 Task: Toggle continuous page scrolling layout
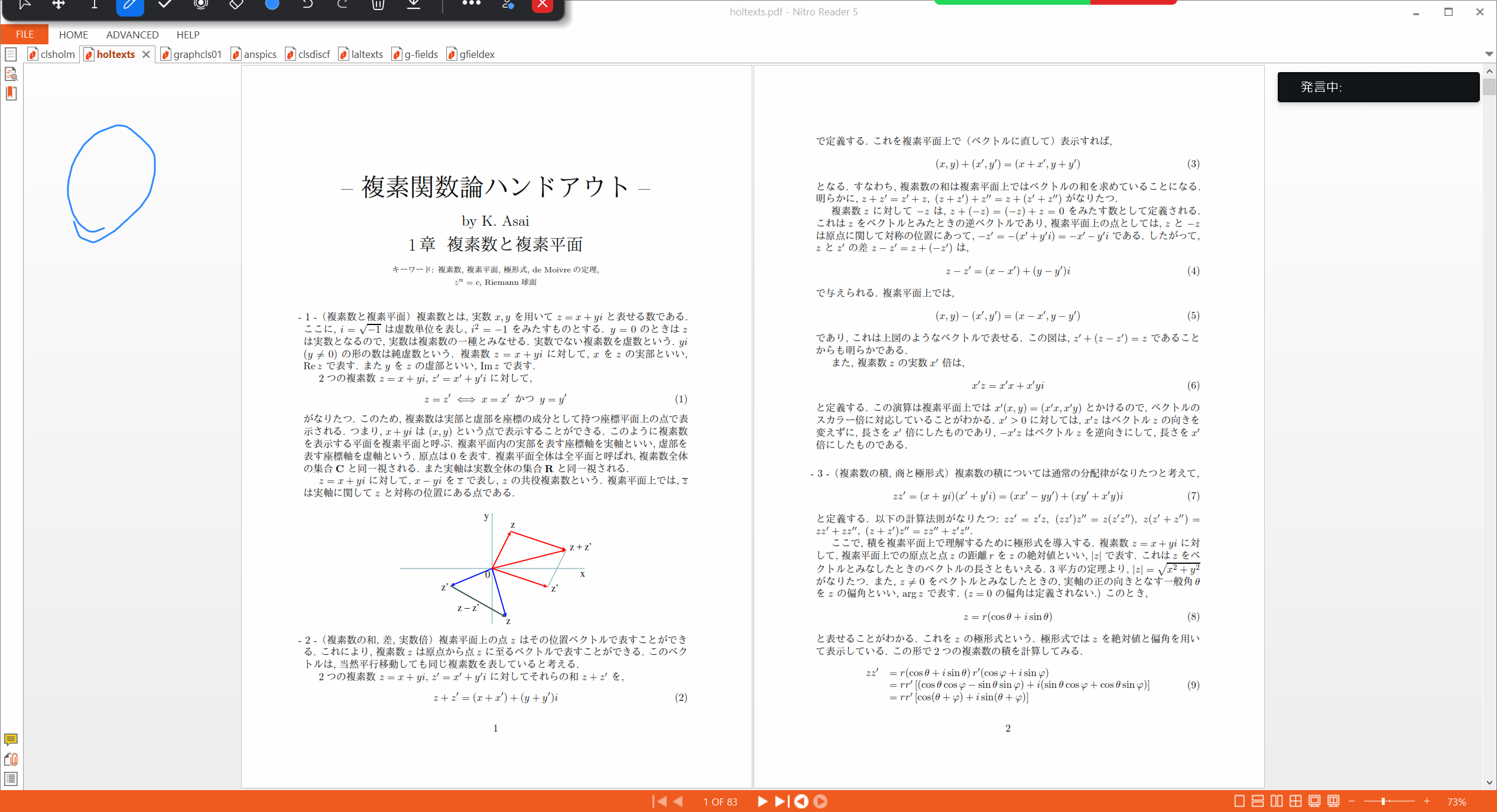[1258, 801]
